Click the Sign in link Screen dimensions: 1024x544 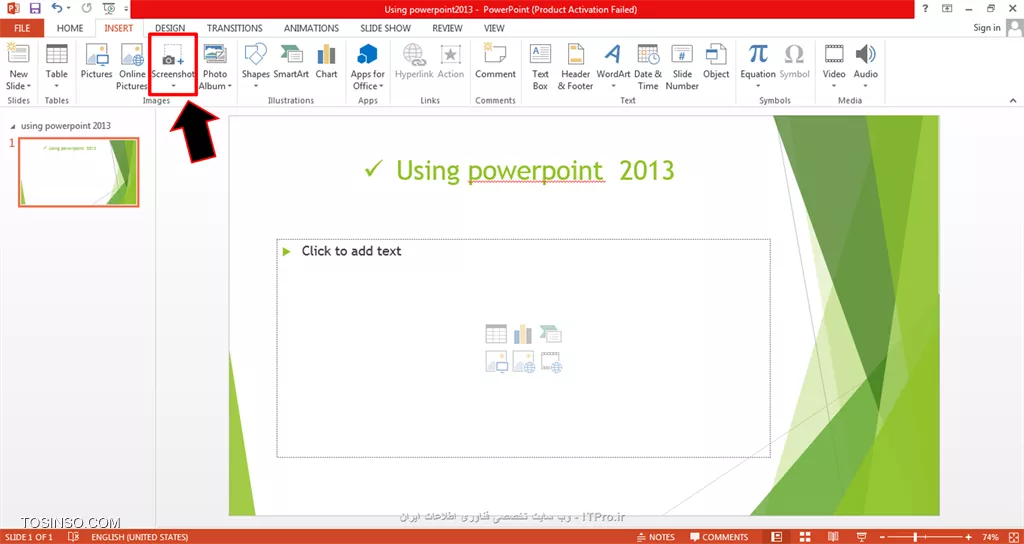pyautogui.click(x=987, y=28)
